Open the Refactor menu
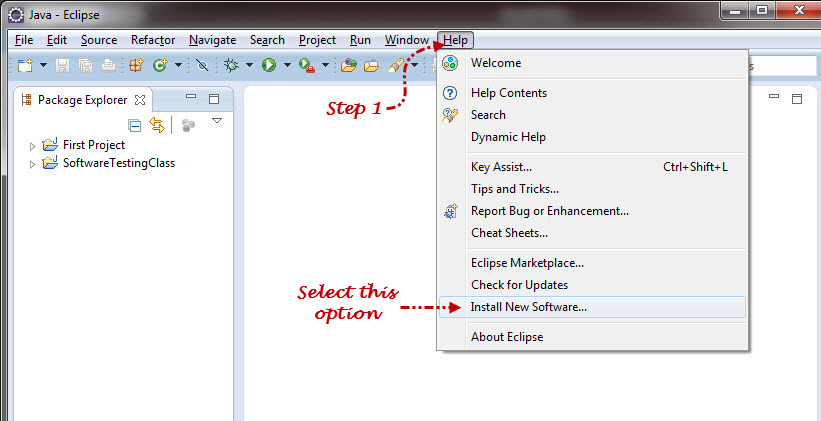This screenshot has width=821, height=421. (x=153, y=40)
